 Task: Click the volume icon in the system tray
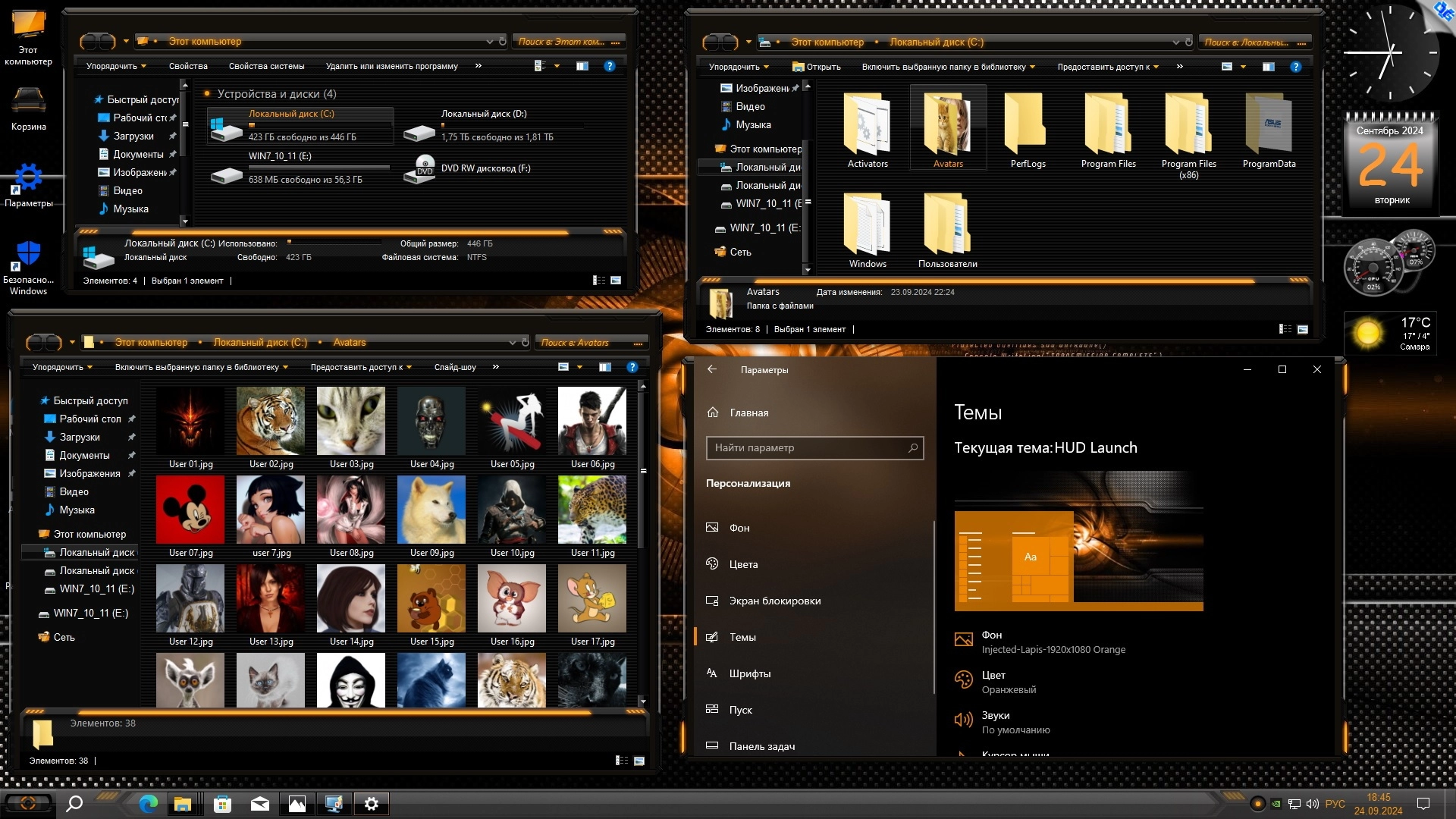tap(1313, 804)
